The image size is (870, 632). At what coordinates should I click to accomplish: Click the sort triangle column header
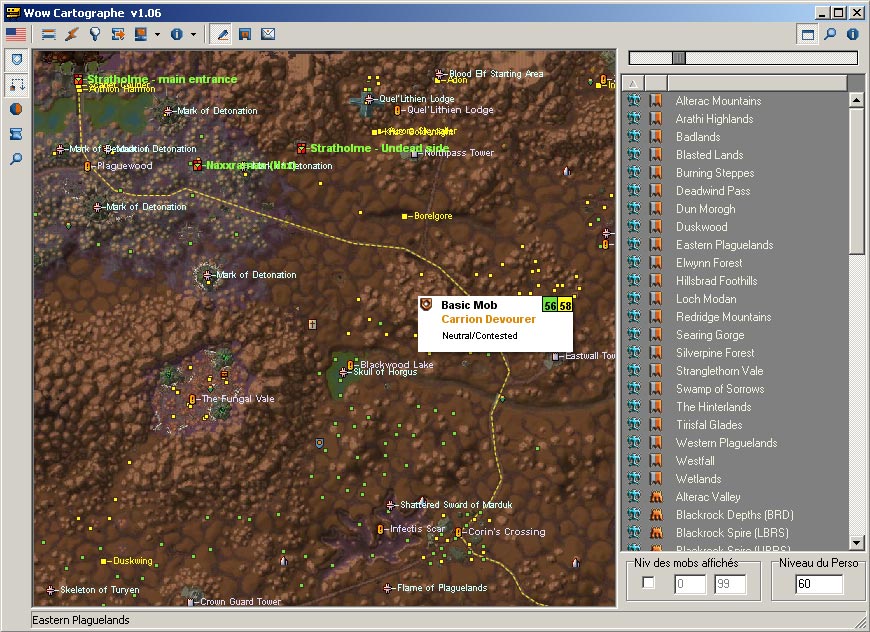[x=633, y=83]
